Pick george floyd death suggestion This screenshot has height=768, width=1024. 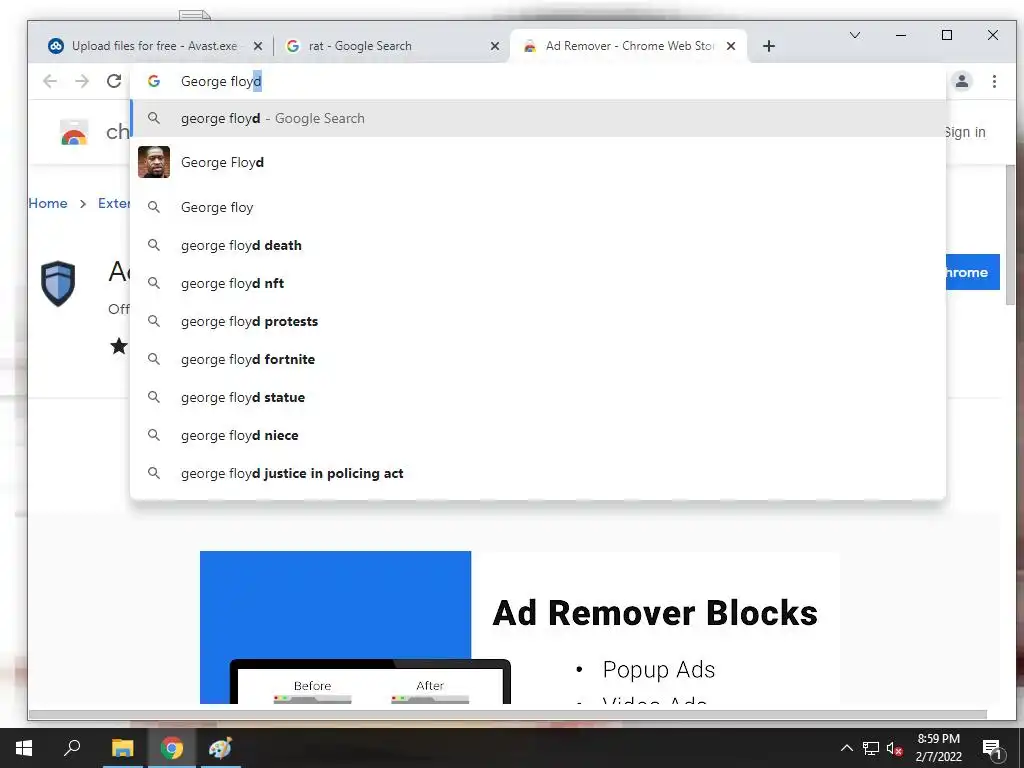point(537,245)
